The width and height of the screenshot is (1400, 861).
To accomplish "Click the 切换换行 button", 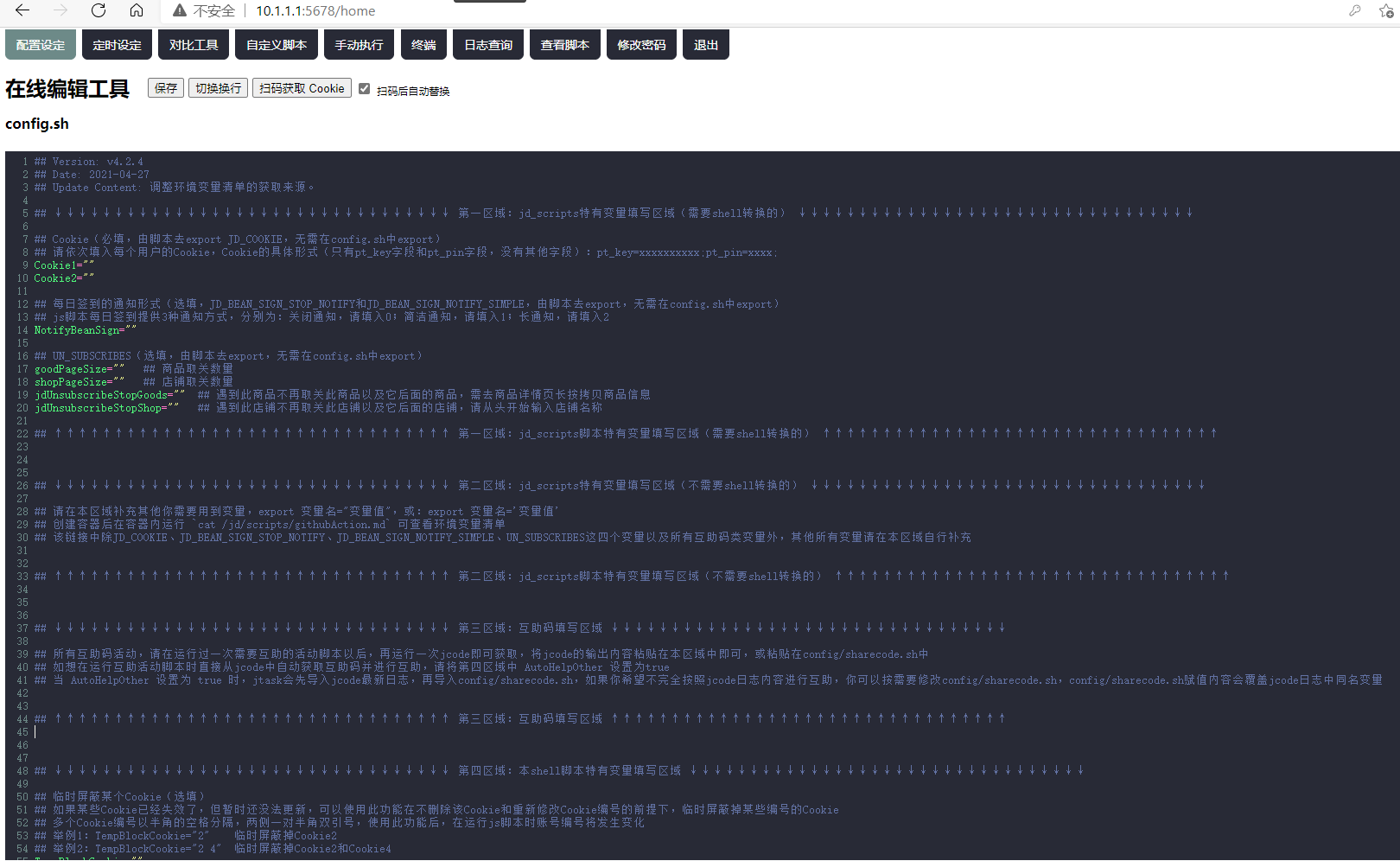I will click(x=218, y=88).
